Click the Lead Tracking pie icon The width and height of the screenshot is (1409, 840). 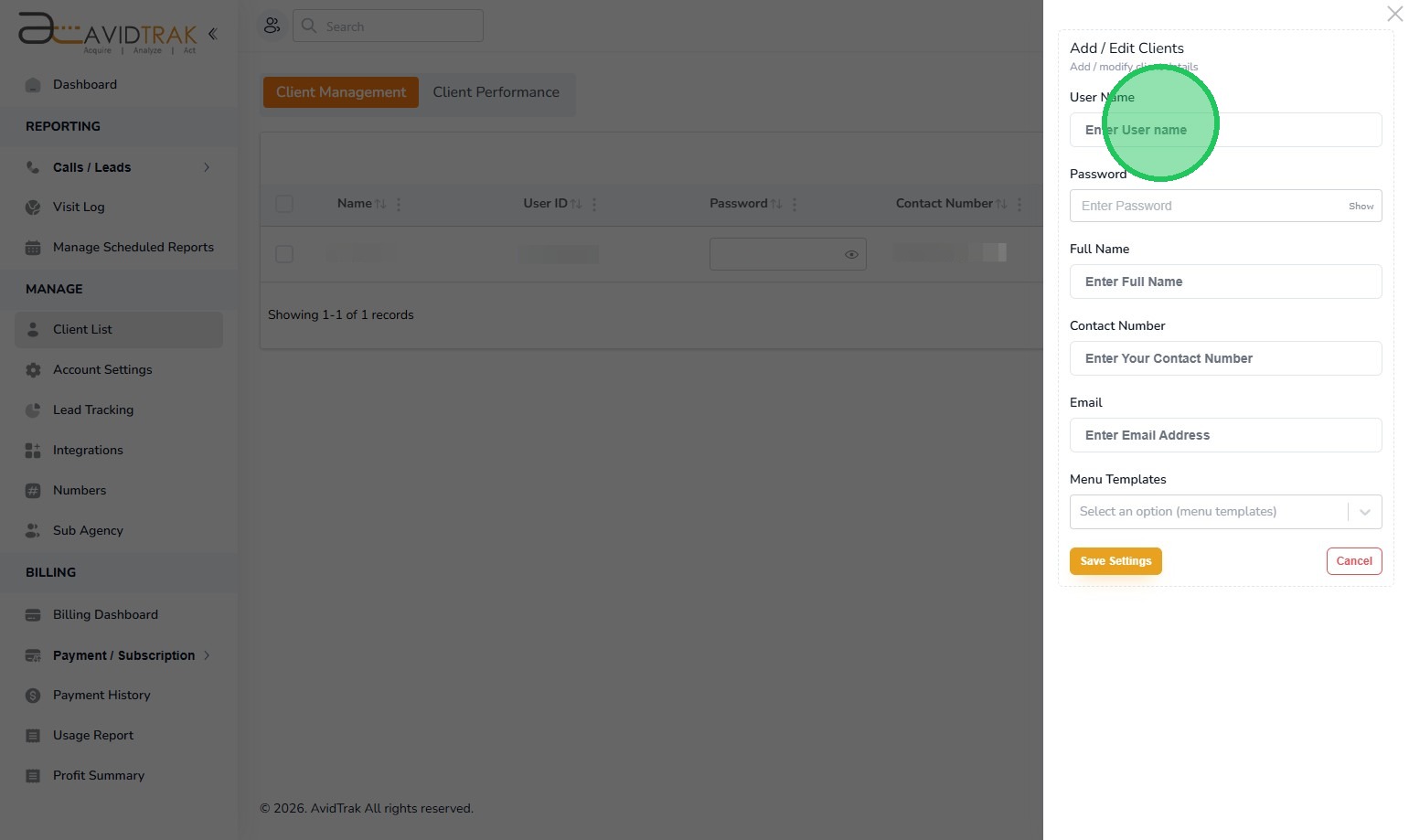[33, 410]
